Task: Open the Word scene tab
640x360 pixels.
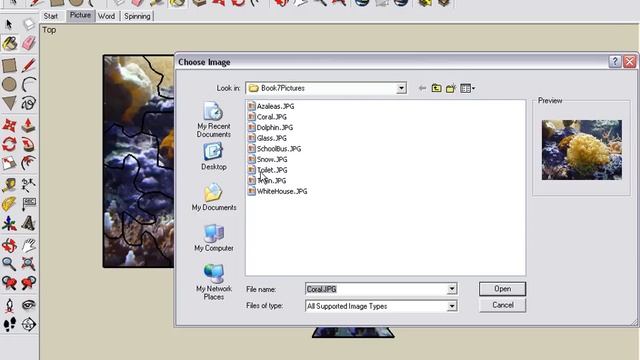Action: pyautogui.click(x=107, y=16)
